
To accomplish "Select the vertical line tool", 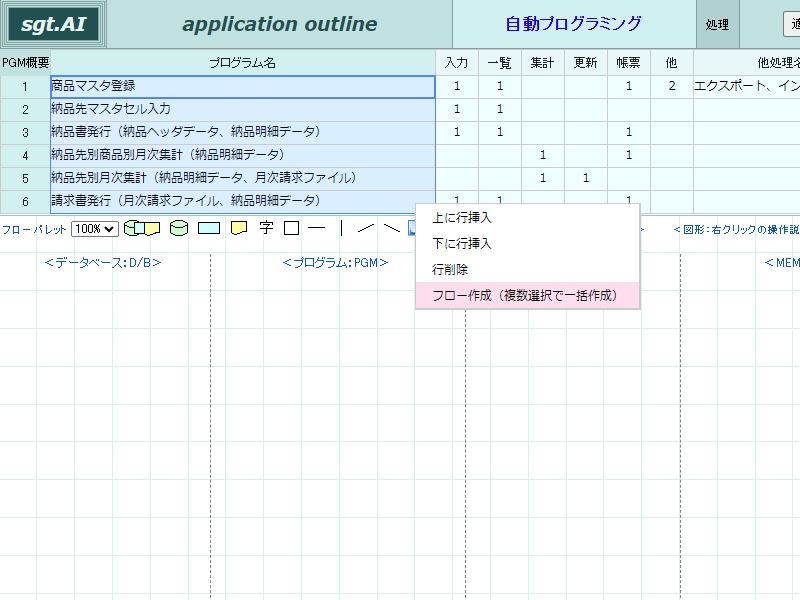I will click(341, 228).
